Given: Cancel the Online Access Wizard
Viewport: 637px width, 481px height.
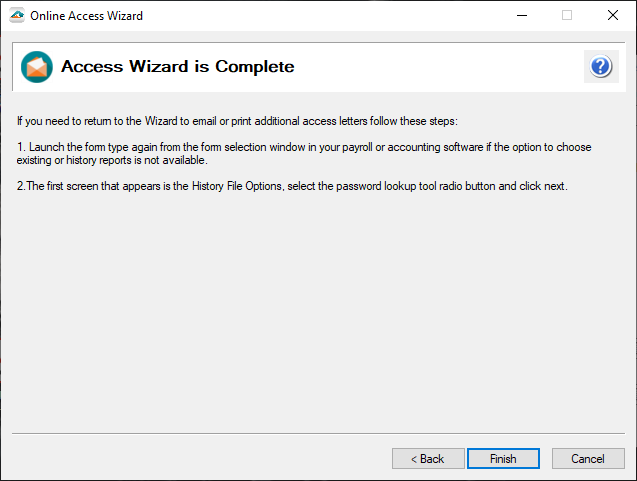Looking at the screenshot, I should [x=588, y=459].
